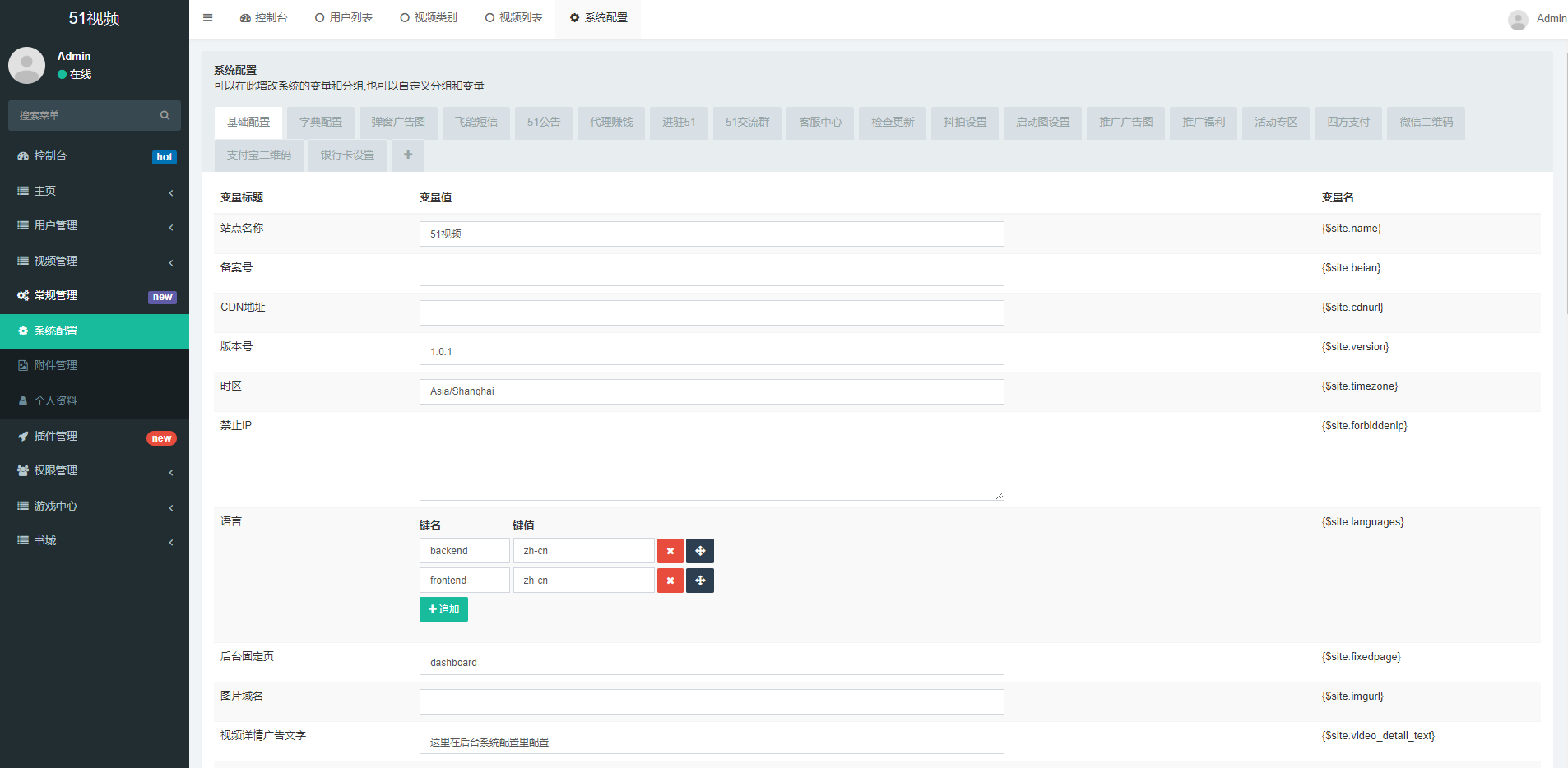The width and height of the screenshot is (1568, 768).
Task: Delete the backend language row
Action: pos(670,550)
